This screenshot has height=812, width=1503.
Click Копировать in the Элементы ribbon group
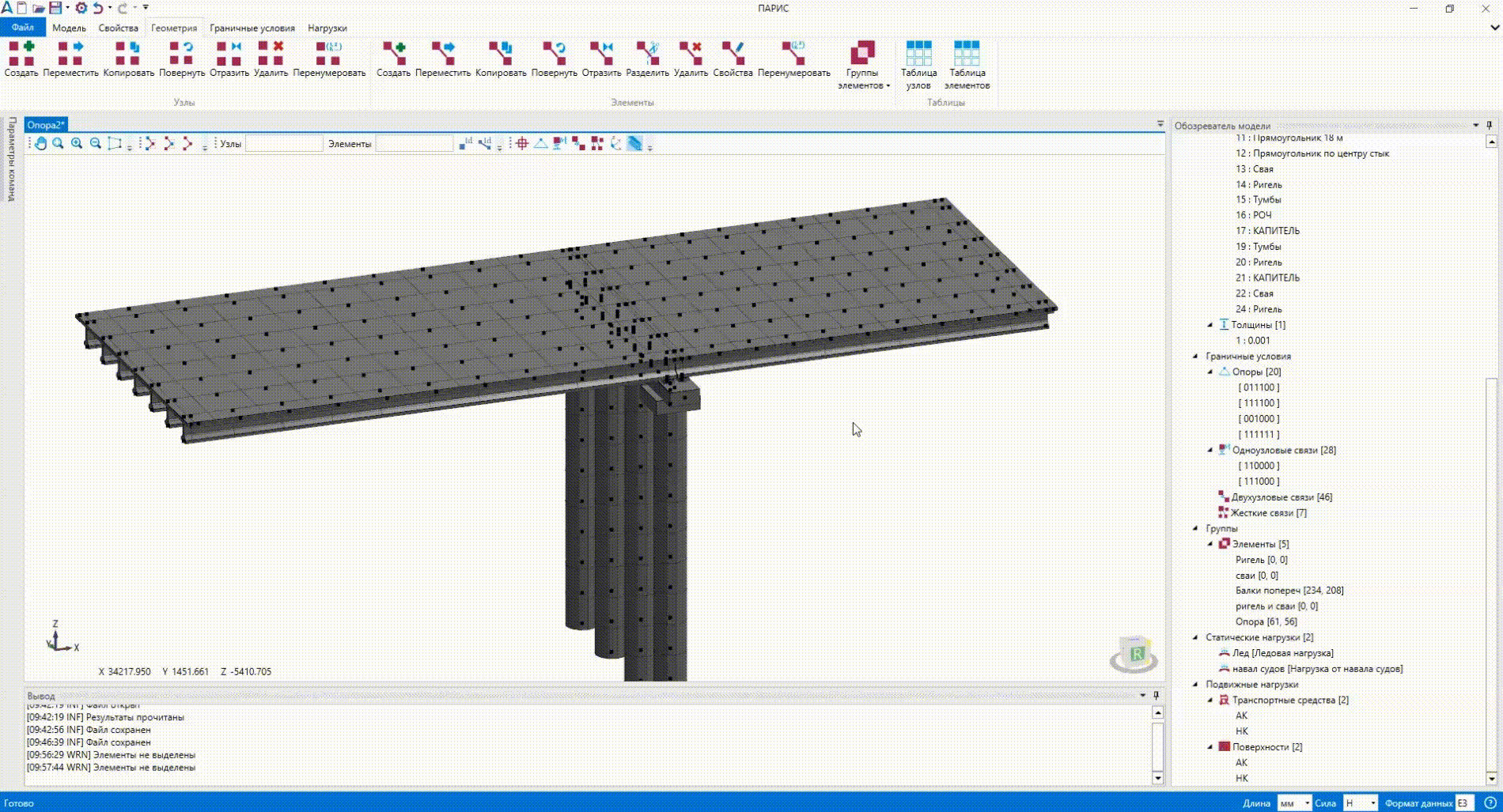coord(501,59)
